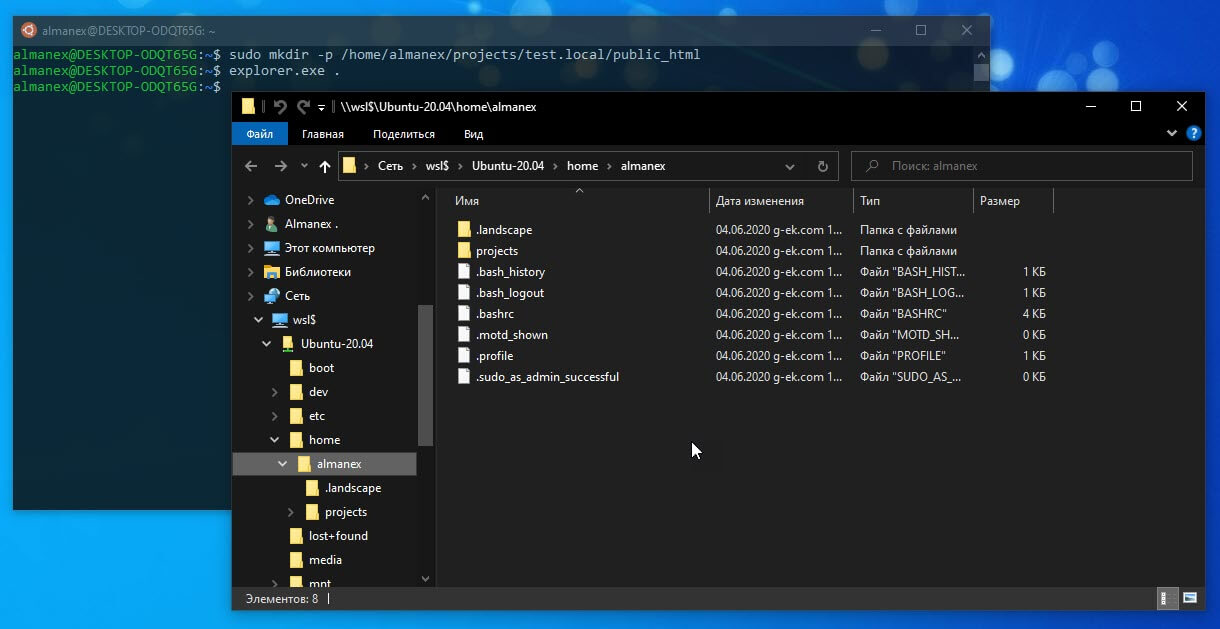Click the wsl$ computer icon in tree
This screenshot has width=1220, height=629.
pyautogui.click(x=280, y=320)
